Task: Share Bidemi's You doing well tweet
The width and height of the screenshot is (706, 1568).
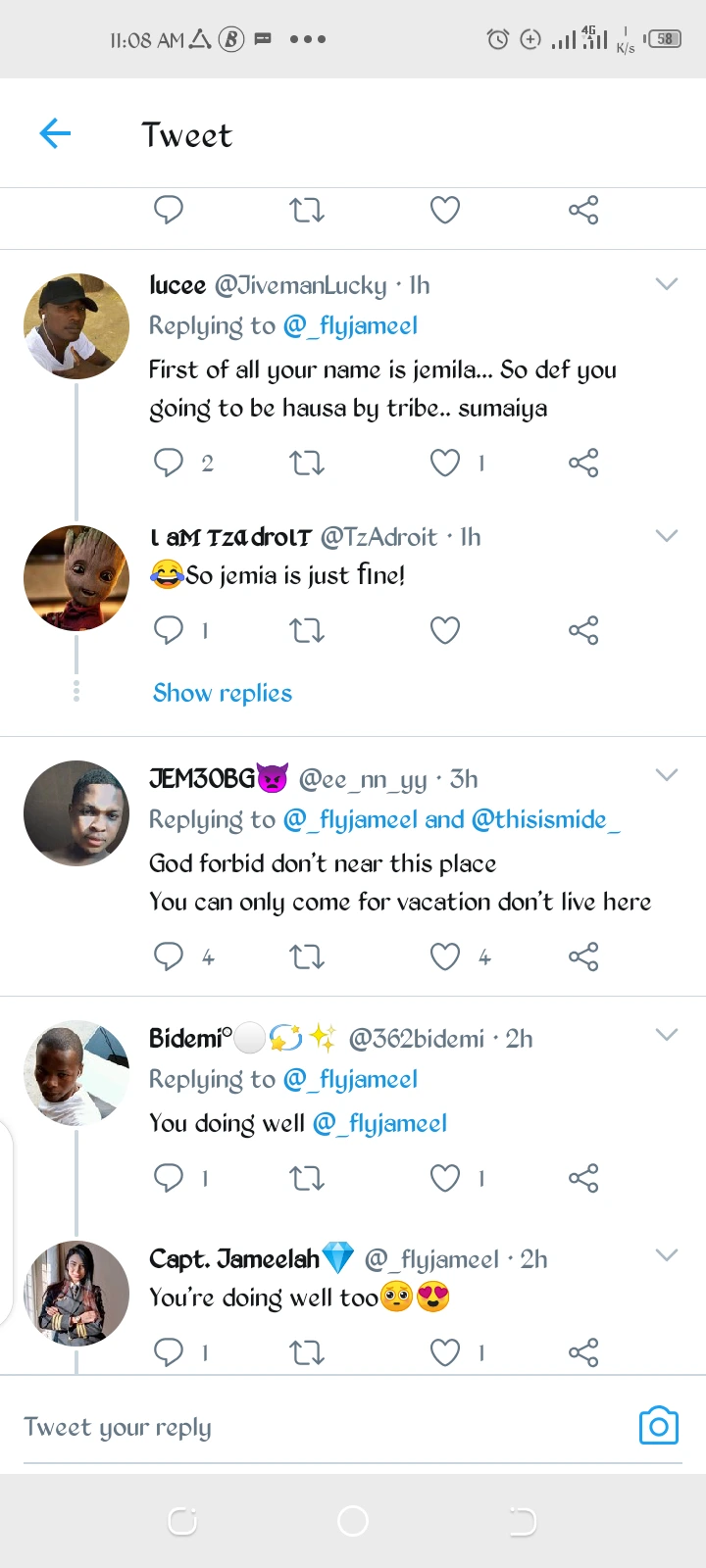Action: [x=583, y=1178]
